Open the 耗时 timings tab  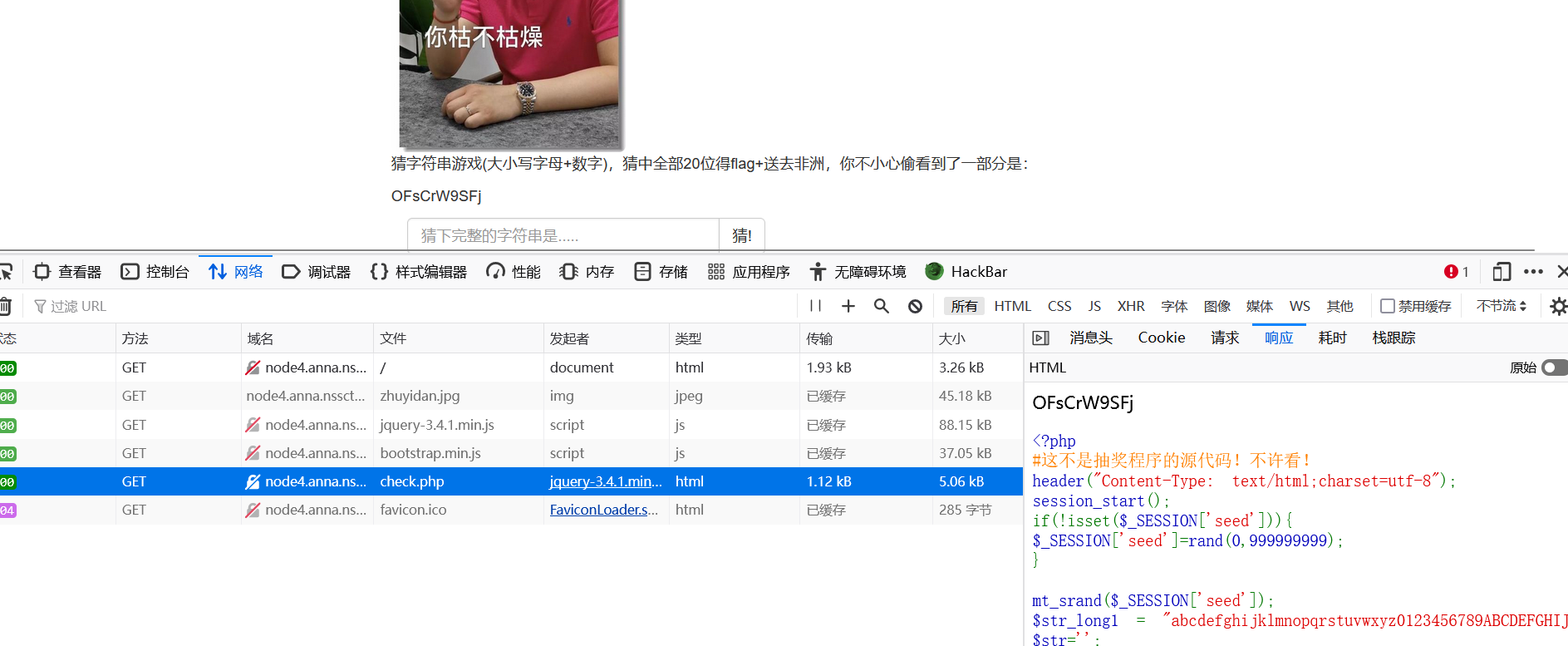pos(1332,338)
